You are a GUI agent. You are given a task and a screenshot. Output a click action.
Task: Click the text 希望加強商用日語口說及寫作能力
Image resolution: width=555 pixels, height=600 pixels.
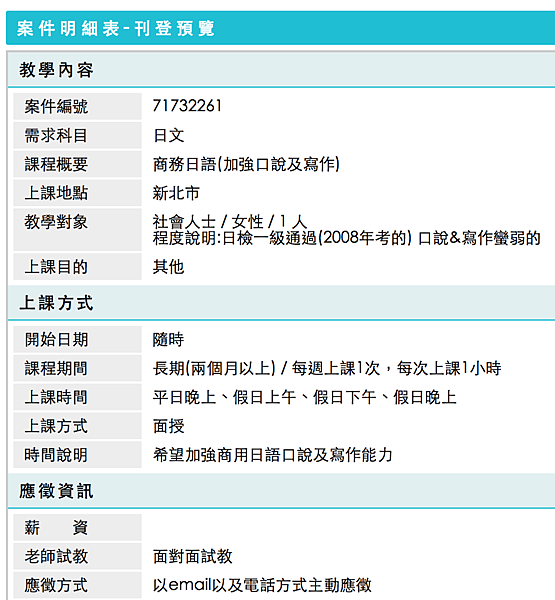(x=273, y=455)
